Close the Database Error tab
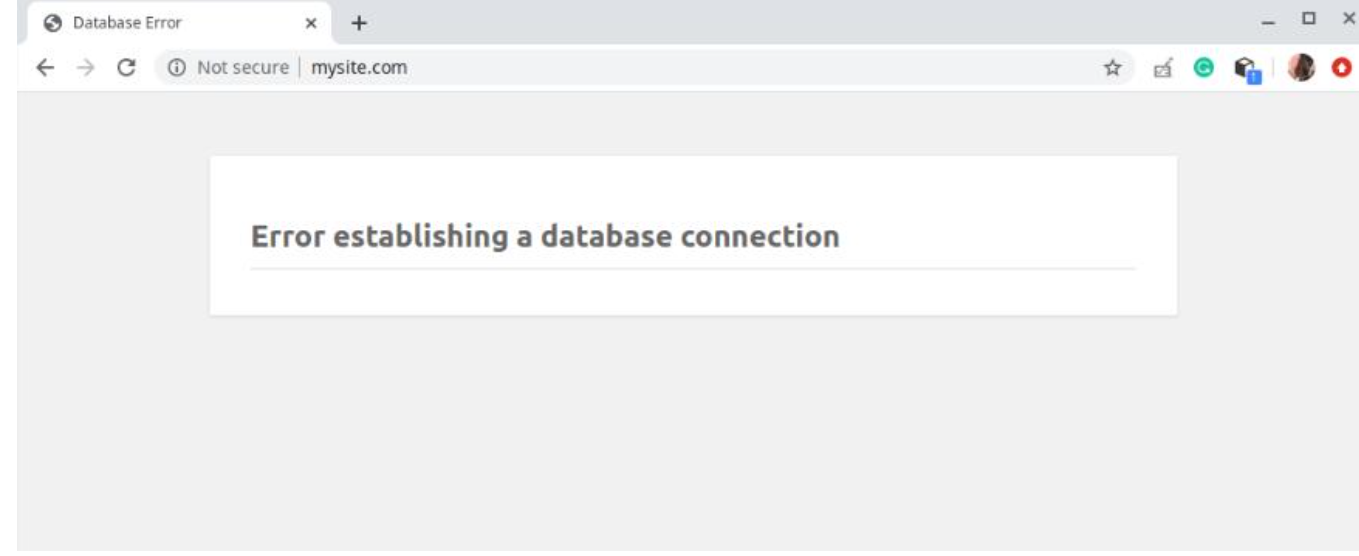This screenshot has width=1359, height=556. click(x=311, y=22)
